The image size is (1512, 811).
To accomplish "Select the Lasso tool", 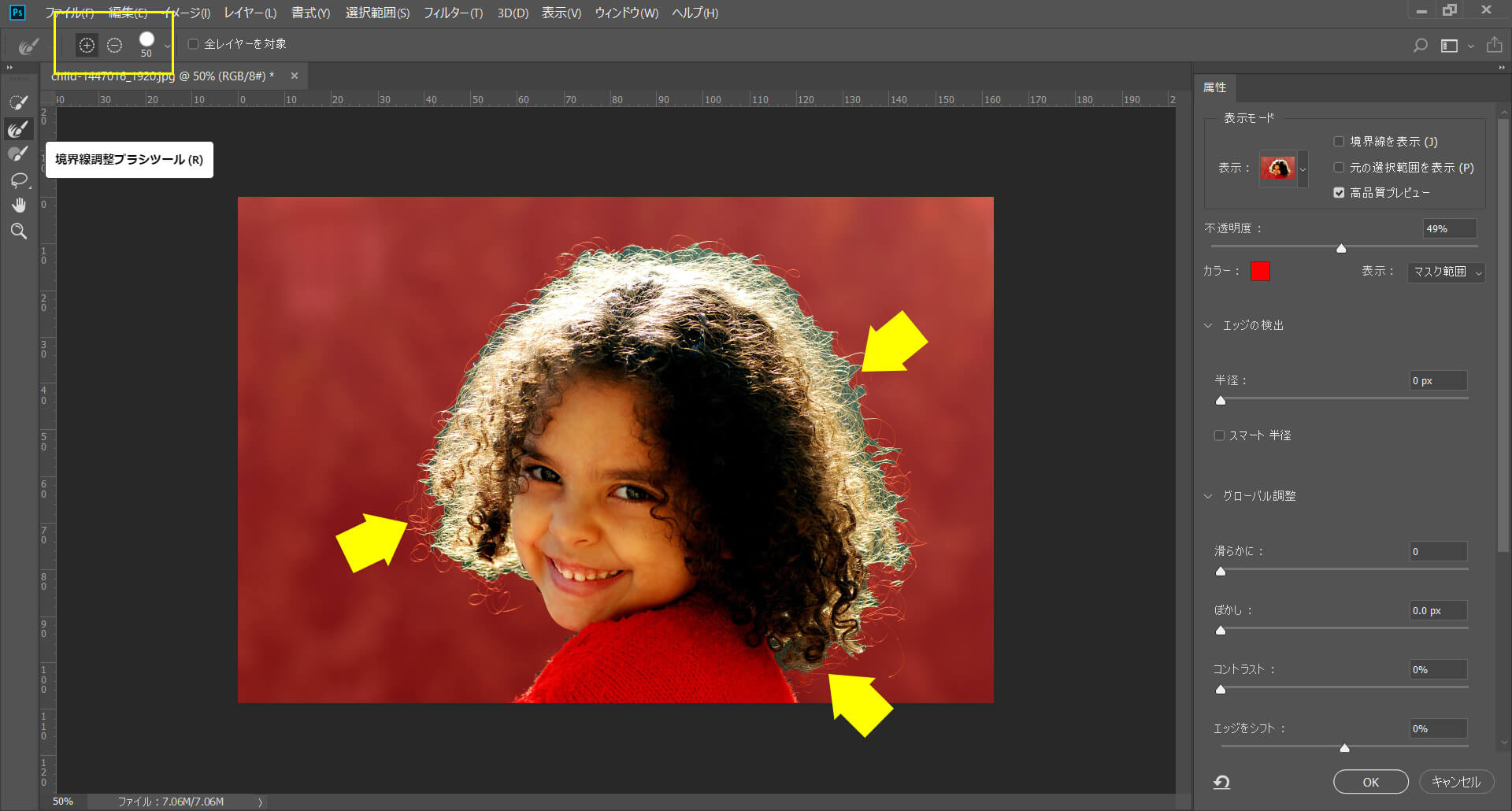I will click(x=18, y=180).
